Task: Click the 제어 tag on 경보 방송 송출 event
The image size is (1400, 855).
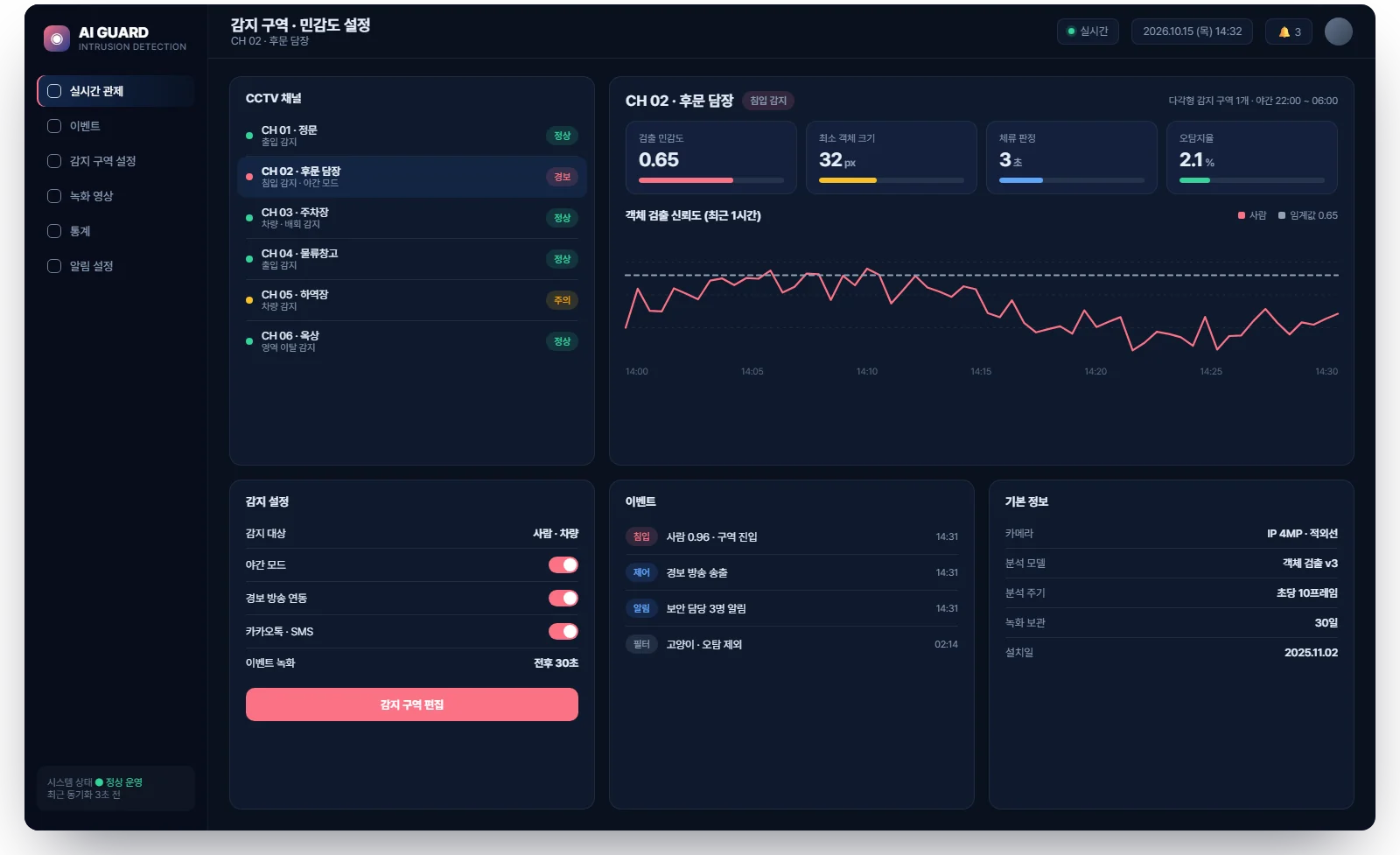Action: pos(641,572)
